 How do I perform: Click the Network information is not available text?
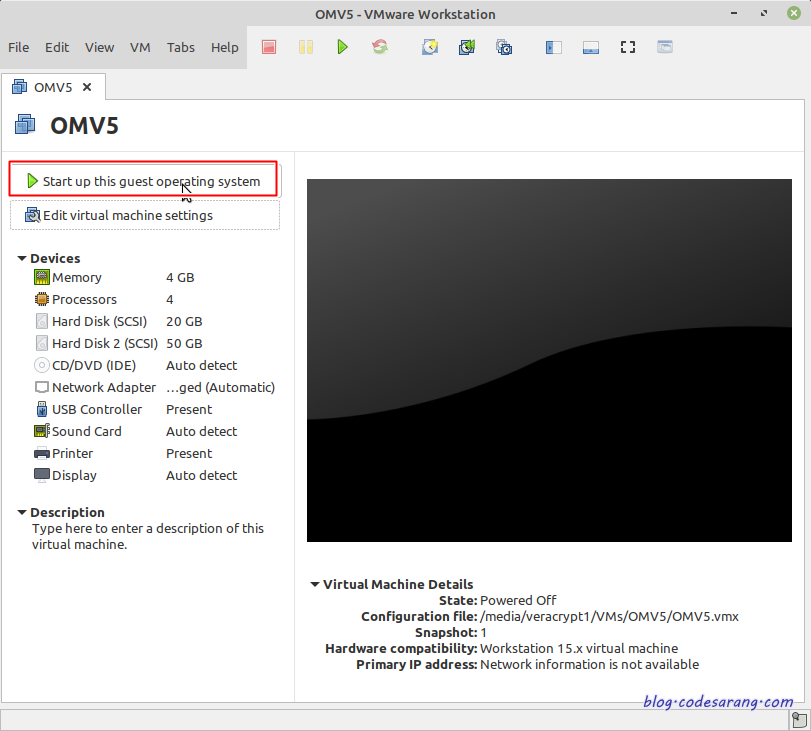pos(589,664)
